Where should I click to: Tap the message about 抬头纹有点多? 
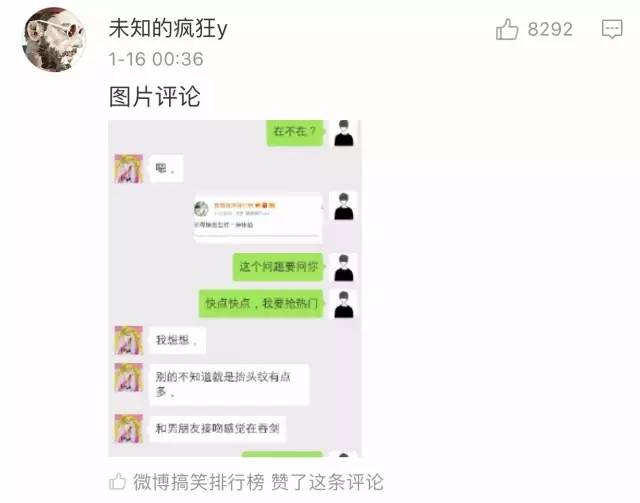click(229, 385)
